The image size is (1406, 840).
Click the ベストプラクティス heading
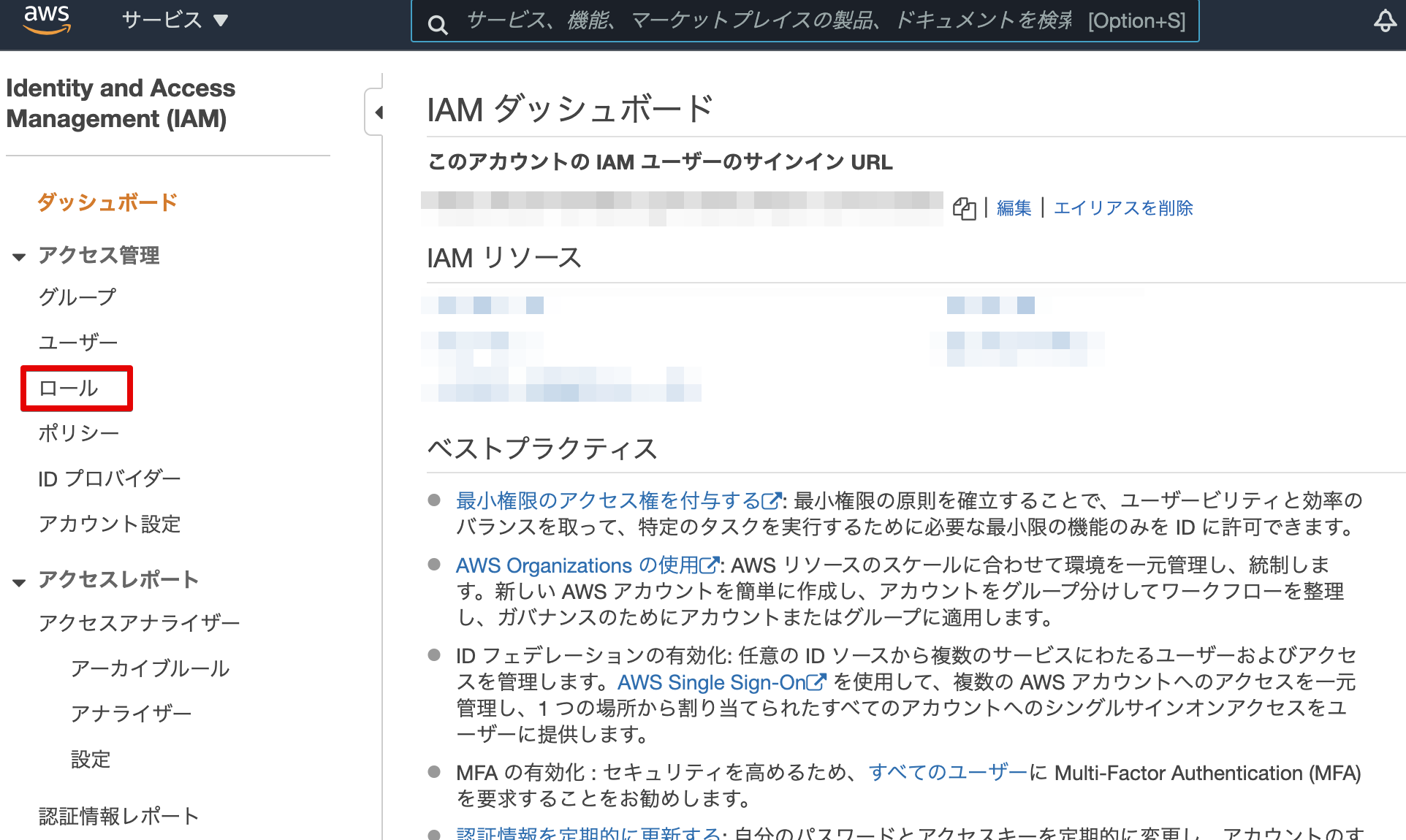pyautogui.click(x=542, y=448)
